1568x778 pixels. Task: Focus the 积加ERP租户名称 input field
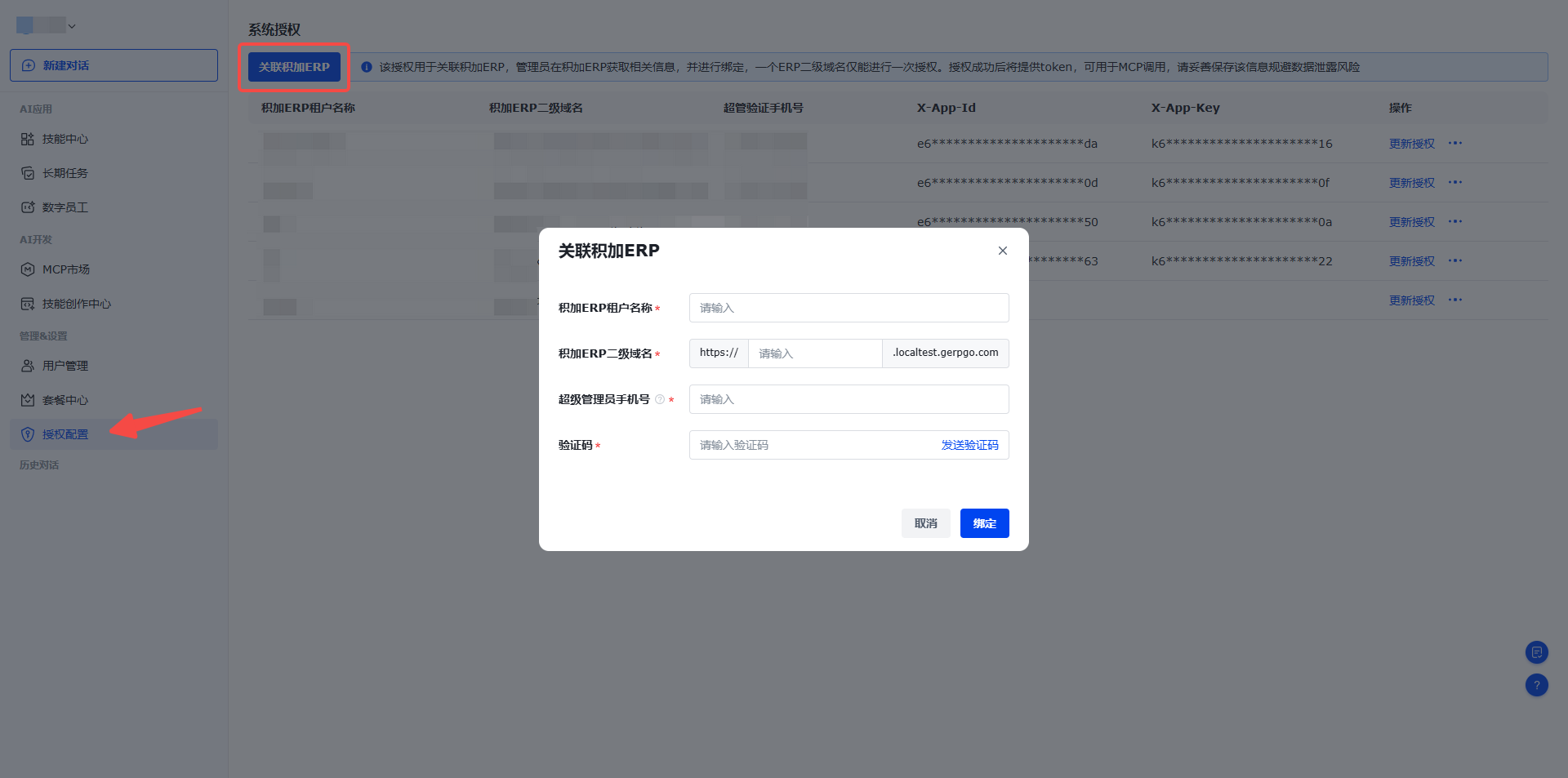coord(849,308)
